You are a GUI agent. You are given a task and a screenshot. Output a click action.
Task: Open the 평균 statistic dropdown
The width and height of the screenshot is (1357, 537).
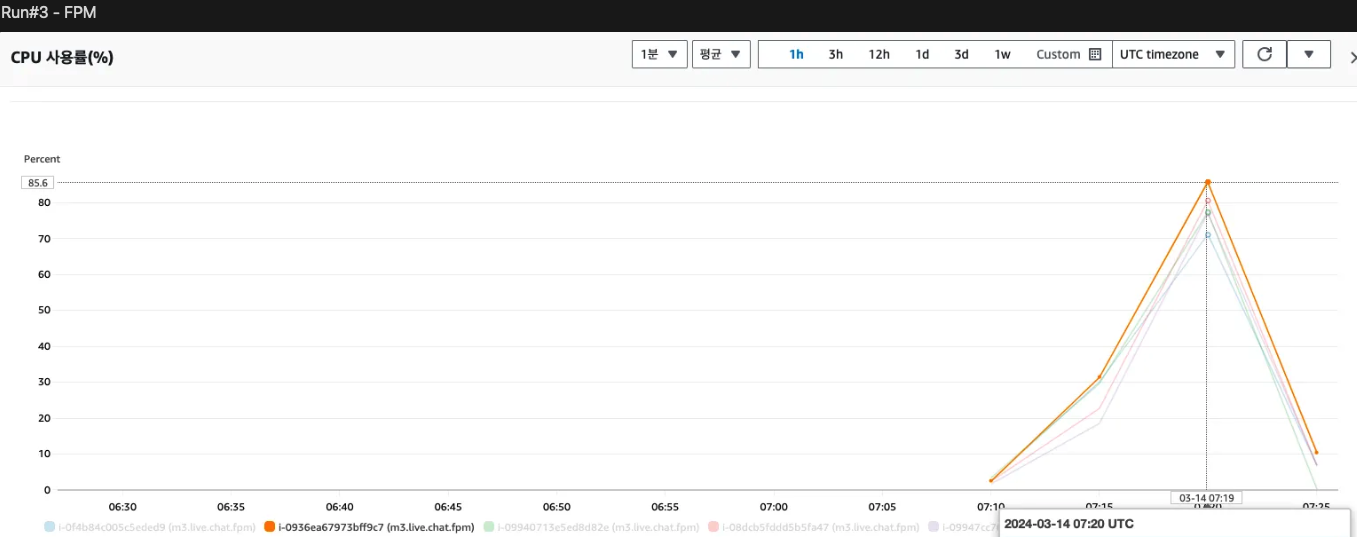(x=720, y=55)
